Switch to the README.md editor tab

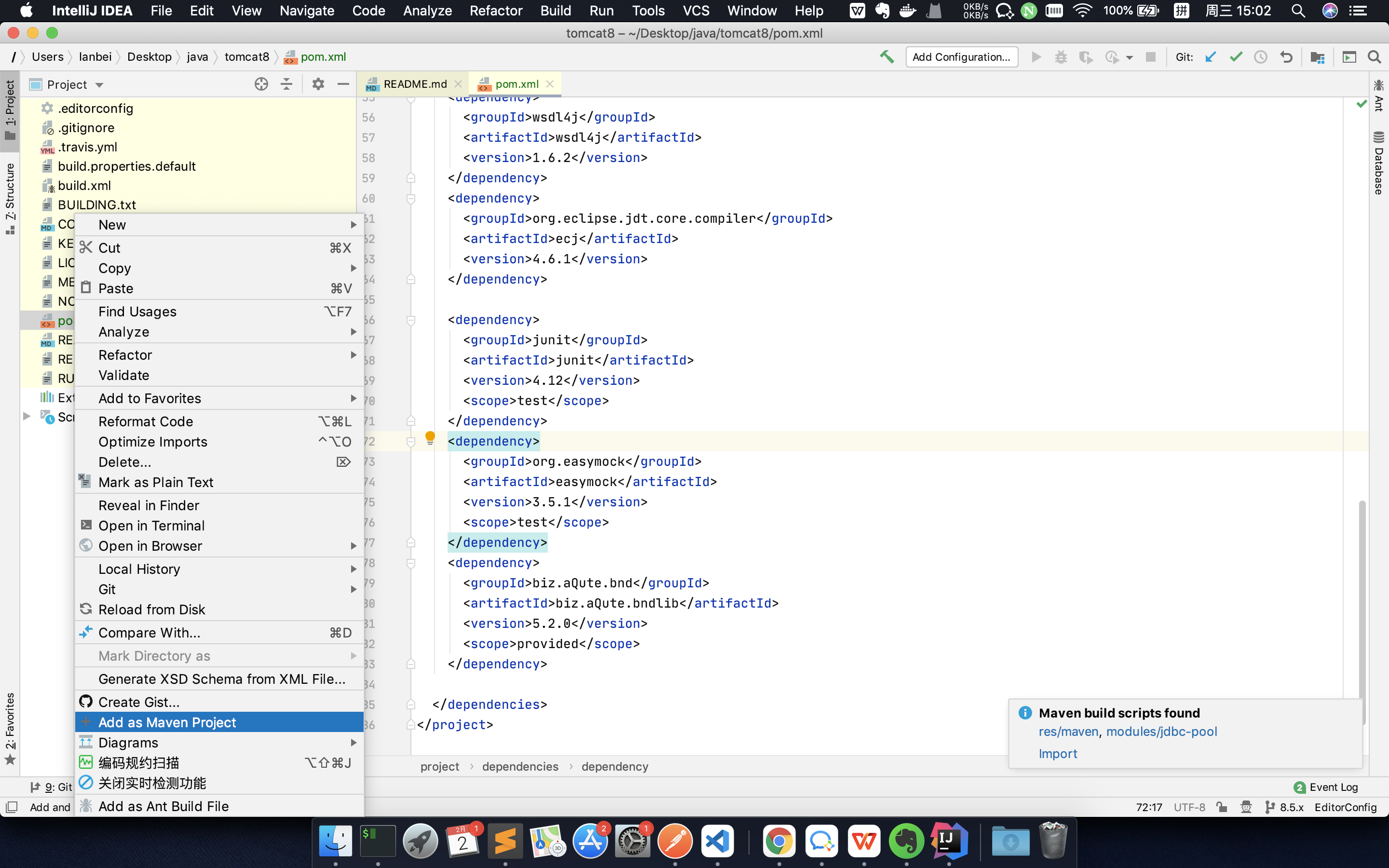click(414, 84)
